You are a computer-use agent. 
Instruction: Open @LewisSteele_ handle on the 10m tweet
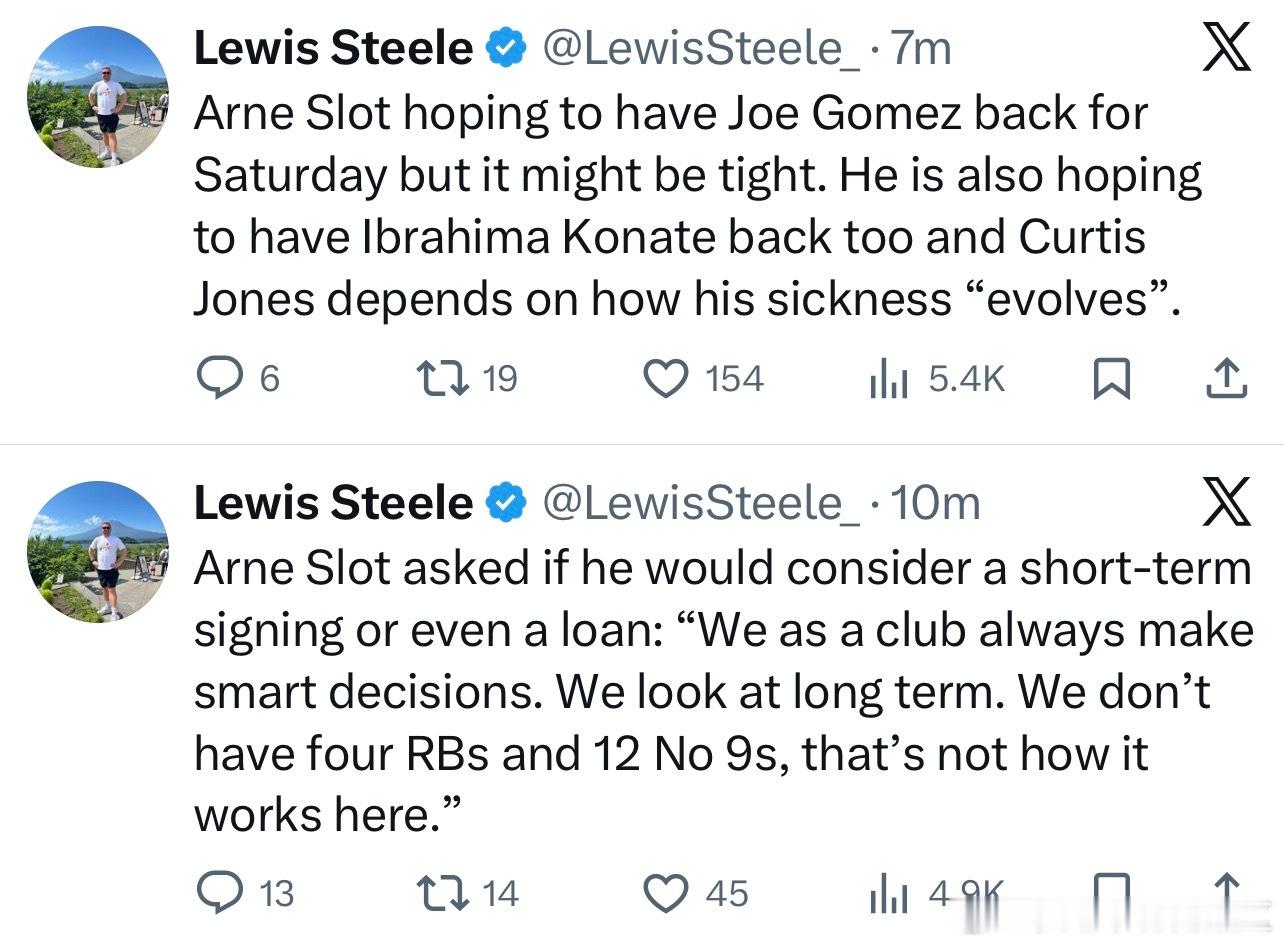tap(700, 503)
